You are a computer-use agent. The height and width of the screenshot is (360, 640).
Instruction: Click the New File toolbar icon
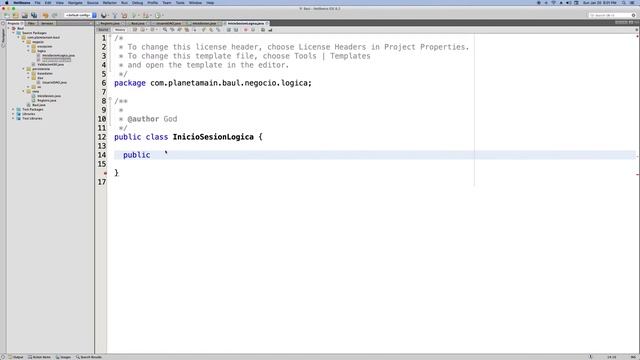coord(7,16)
